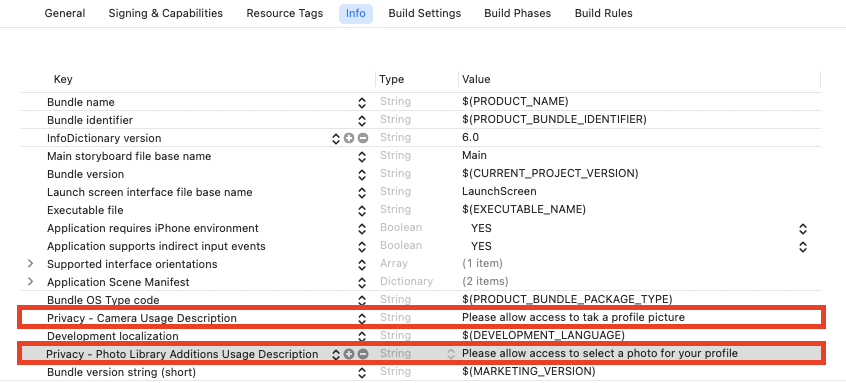846x383 pixels.
Task: Open key stepper for Bundle version
Action: 362,174
